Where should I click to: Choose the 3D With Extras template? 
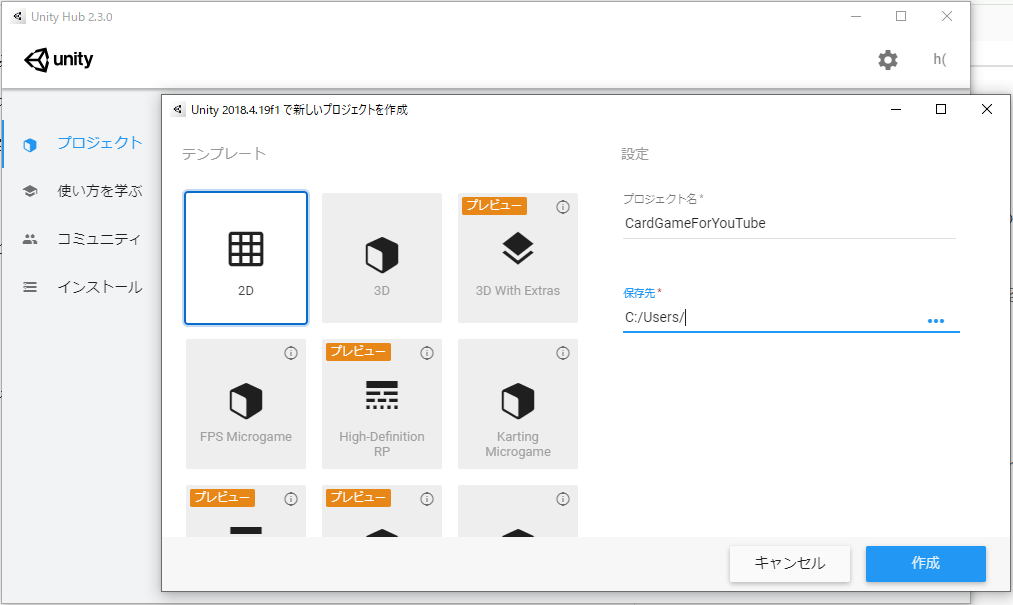click(x=517, y=258)
